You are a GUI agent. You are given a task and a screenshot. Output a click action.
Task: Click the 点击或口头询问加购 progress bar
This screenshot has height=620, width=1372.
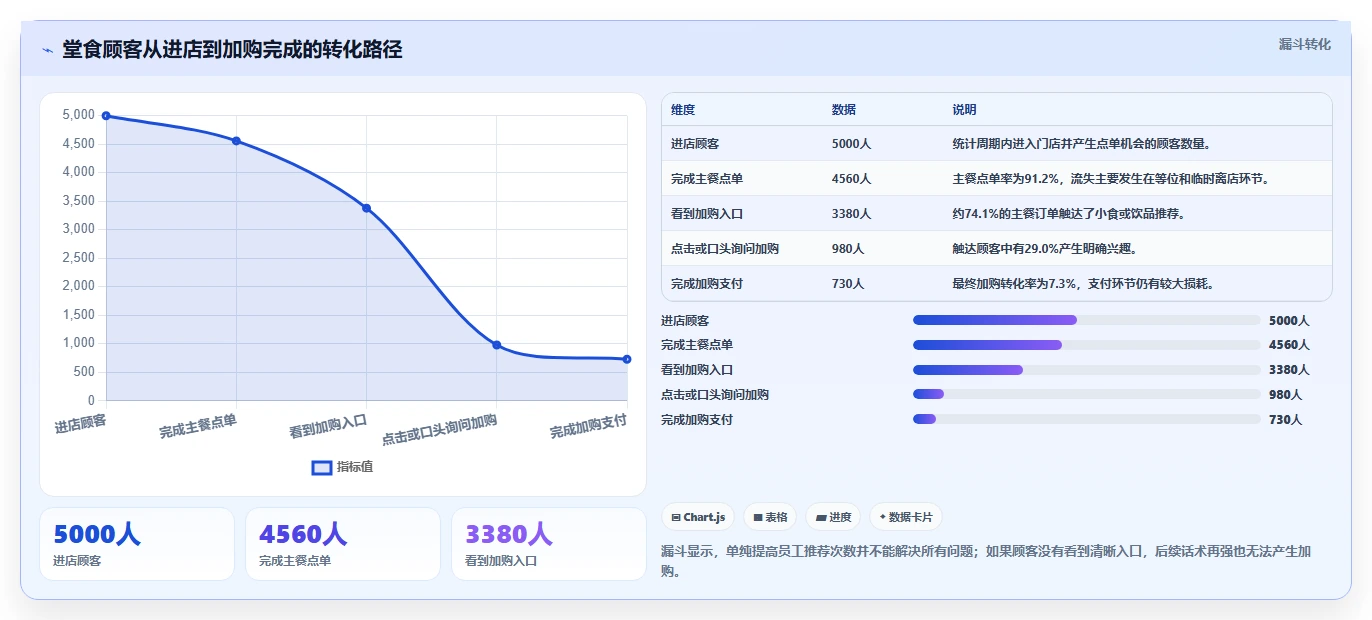[1086, 395]
